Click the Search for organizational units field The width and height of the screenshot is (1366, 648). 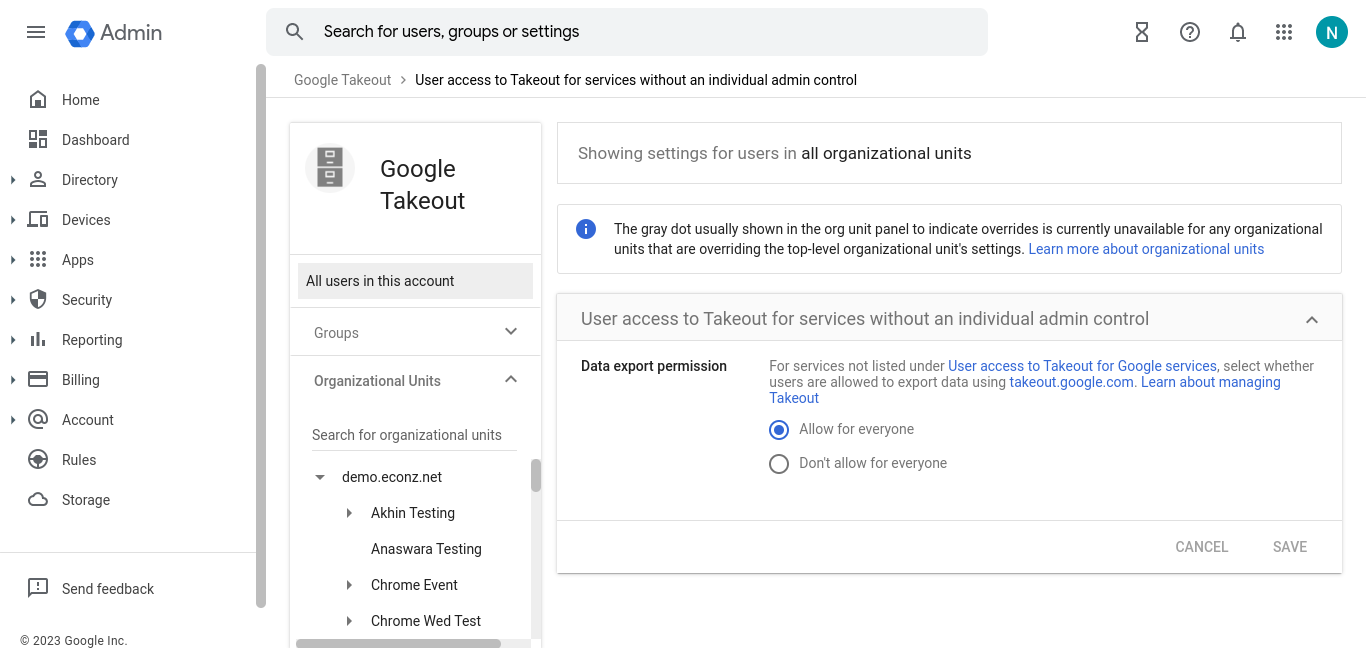click(414, 435)
